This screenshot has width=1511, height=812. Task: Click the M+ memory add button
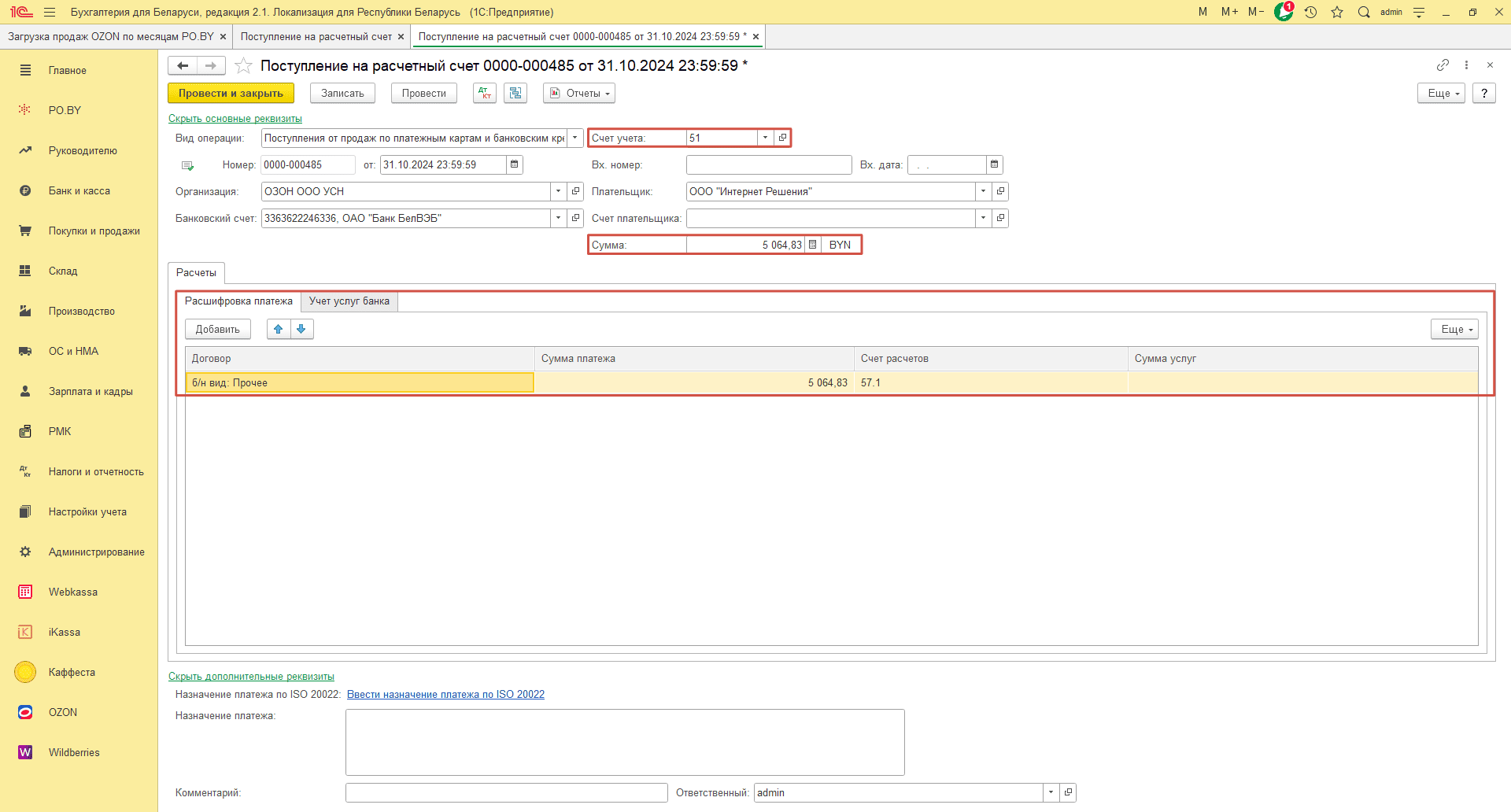pyautogui.click(x=1229, y=12)
